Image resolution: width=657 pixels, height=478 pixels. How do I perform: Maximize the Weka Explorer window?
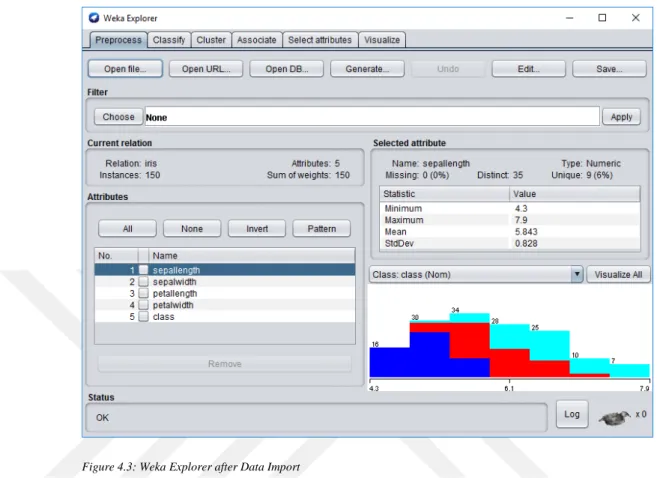(x=602, y=18)
